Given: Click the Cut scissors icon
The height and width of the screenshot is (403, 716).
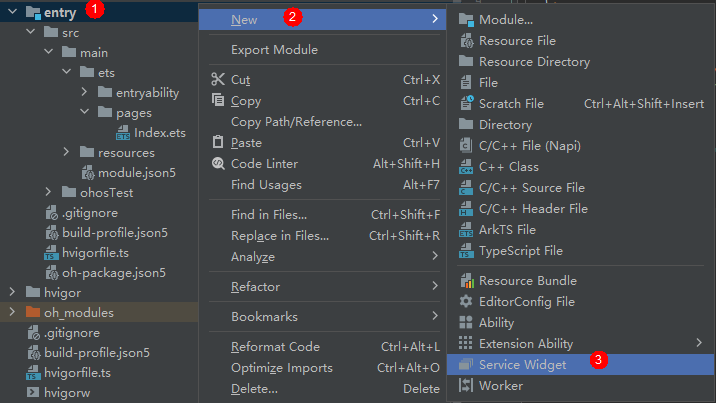Looking at the screenshot, I should tap(218, 79).
